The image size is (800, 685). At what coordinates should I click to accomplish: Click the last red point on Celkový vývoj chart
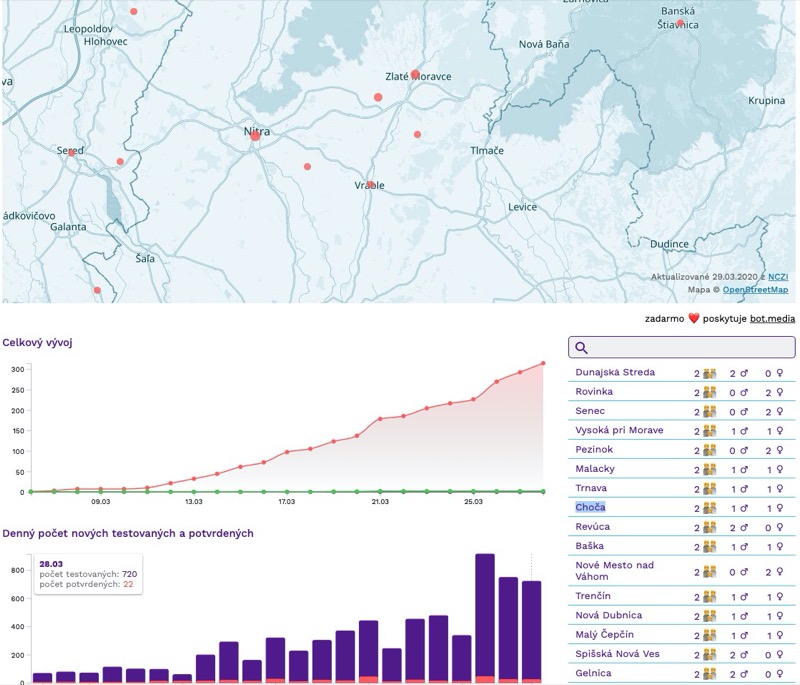(543, 363)
